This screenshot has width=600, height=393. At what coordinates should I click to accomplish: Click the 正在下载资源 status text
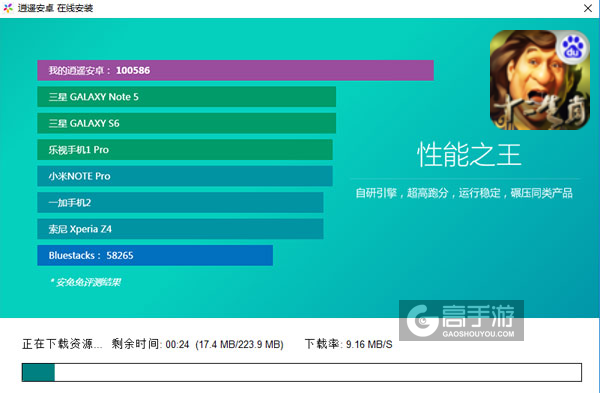point(62,344)
